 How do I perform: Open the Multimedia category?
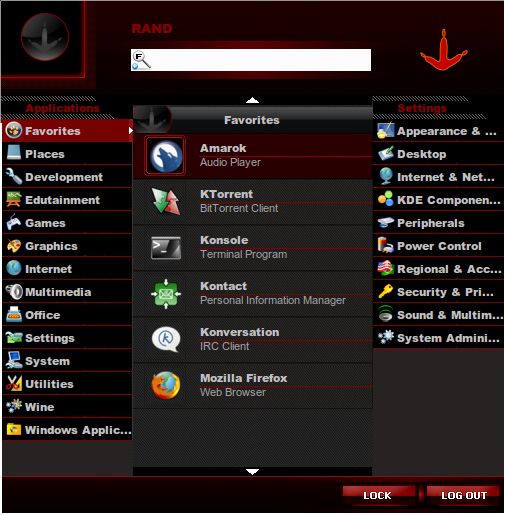pyautogui.click(x=67, y=292)
